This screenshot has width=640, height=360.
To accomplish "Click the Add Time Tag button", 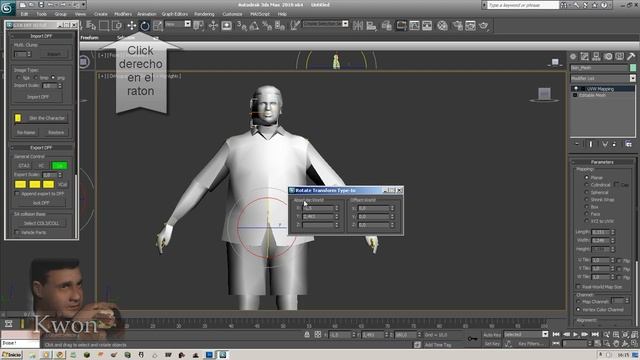I will [438, 345].
